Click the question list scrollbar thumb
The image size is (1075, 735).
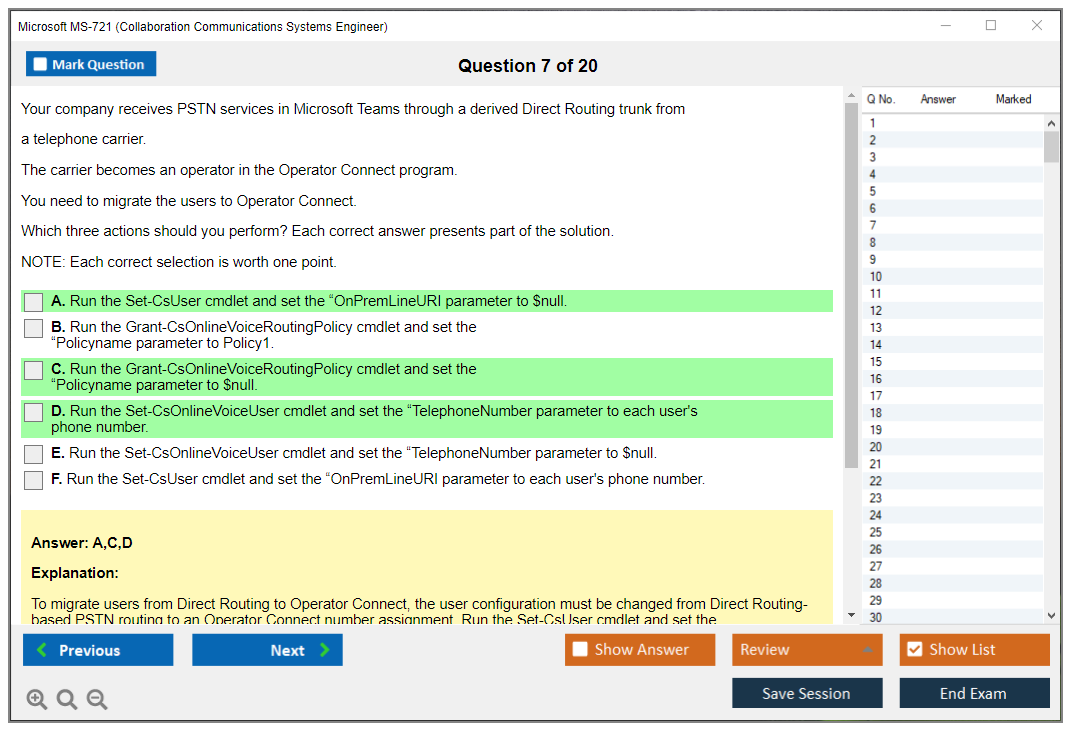(1051, 146)
